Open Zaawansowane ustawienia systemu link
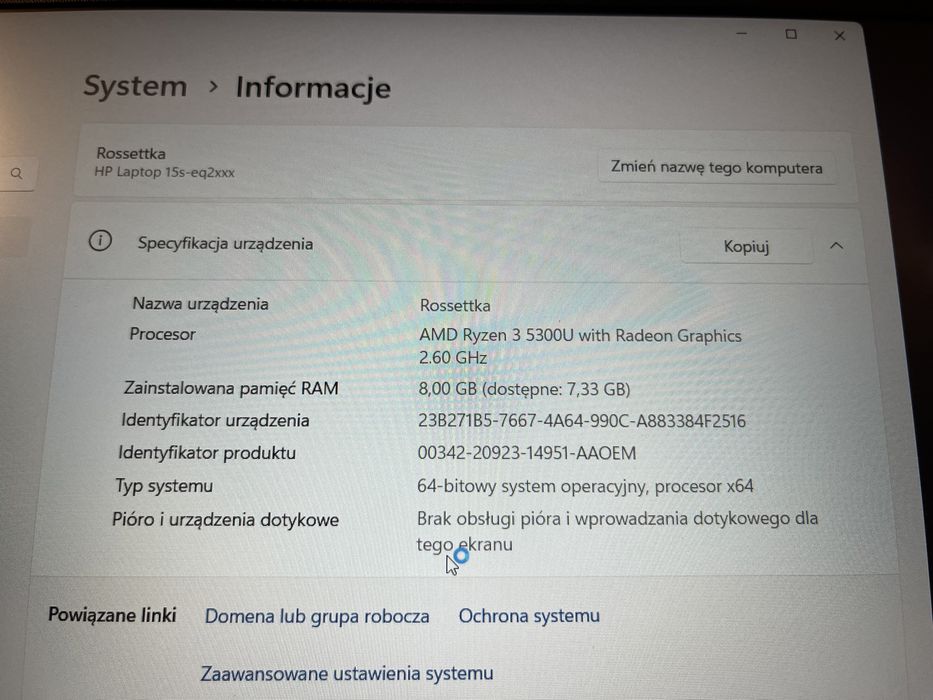 click(x=346, y=673)
